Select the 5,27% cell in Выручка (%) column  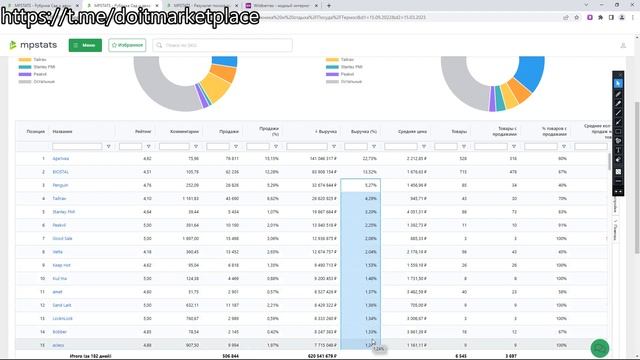coord(361,185)
